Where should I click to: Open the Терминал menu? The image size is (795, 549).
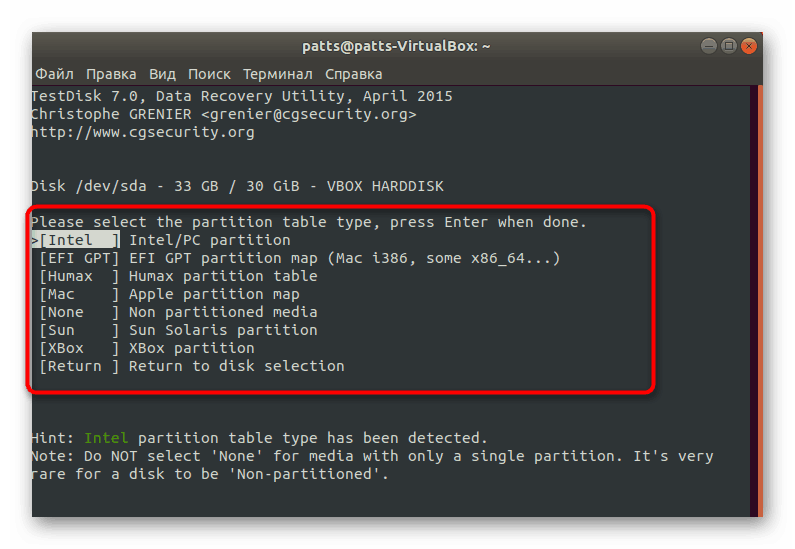(277, 74)
